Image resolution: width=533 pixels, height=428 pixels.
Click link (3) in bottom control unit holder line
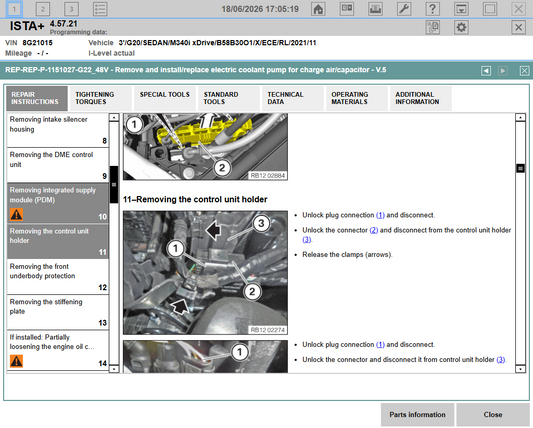501,360
